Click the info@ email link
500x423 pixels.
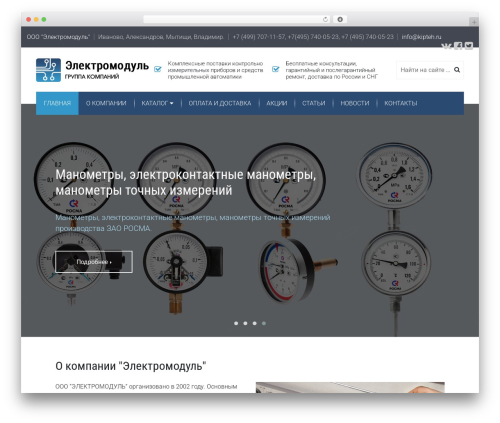coord(421,37)
